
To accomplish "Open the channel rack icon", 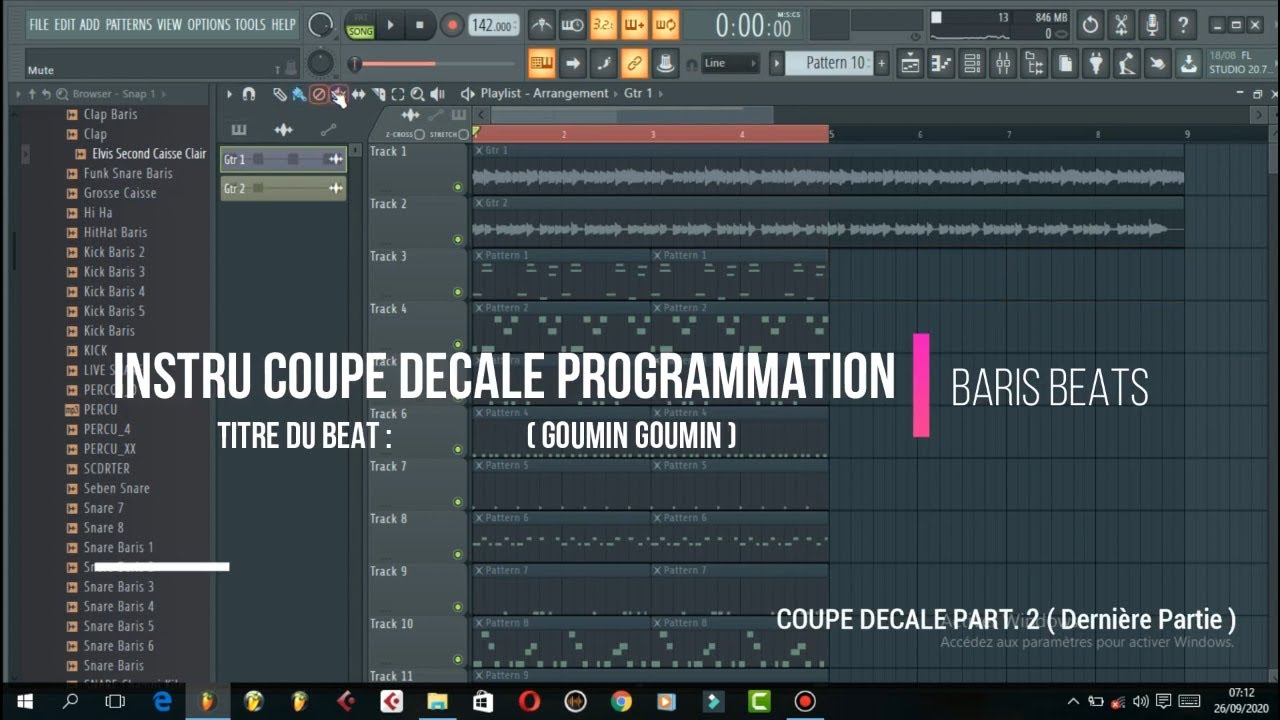I will click(x=972, y=64).
